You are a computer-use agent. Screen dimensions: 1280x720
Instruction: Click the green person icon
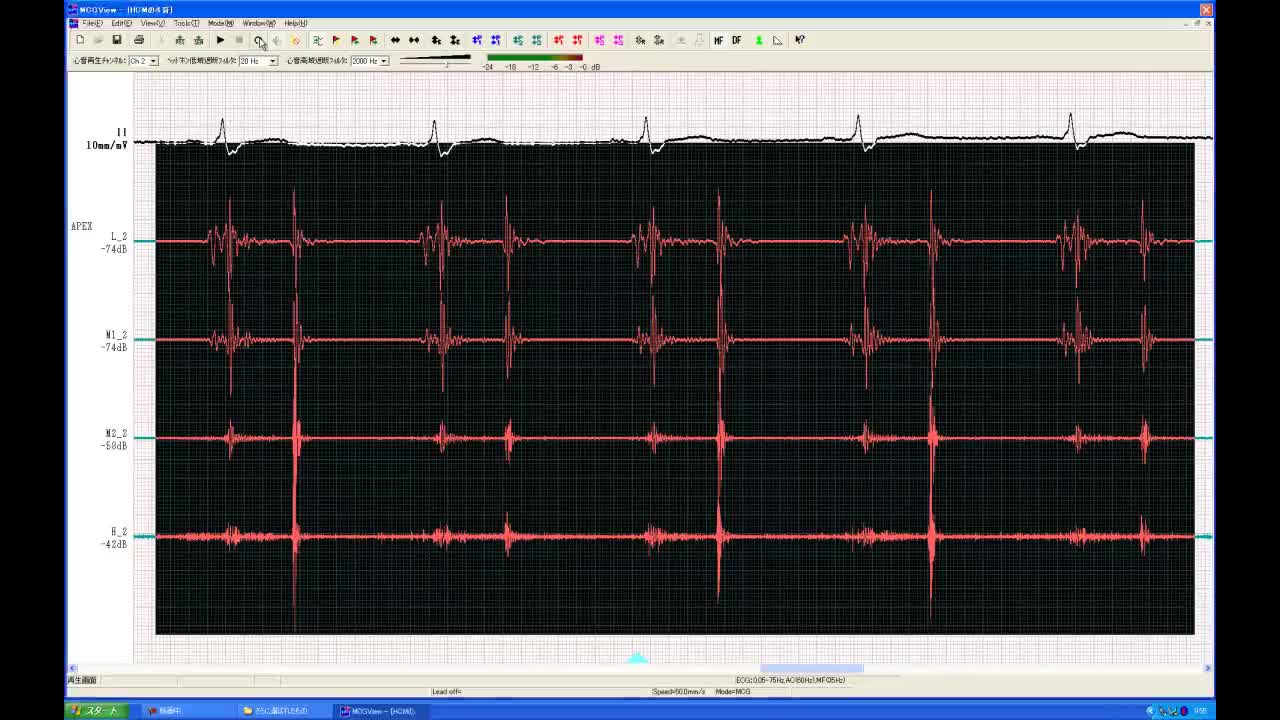point(759,40)
